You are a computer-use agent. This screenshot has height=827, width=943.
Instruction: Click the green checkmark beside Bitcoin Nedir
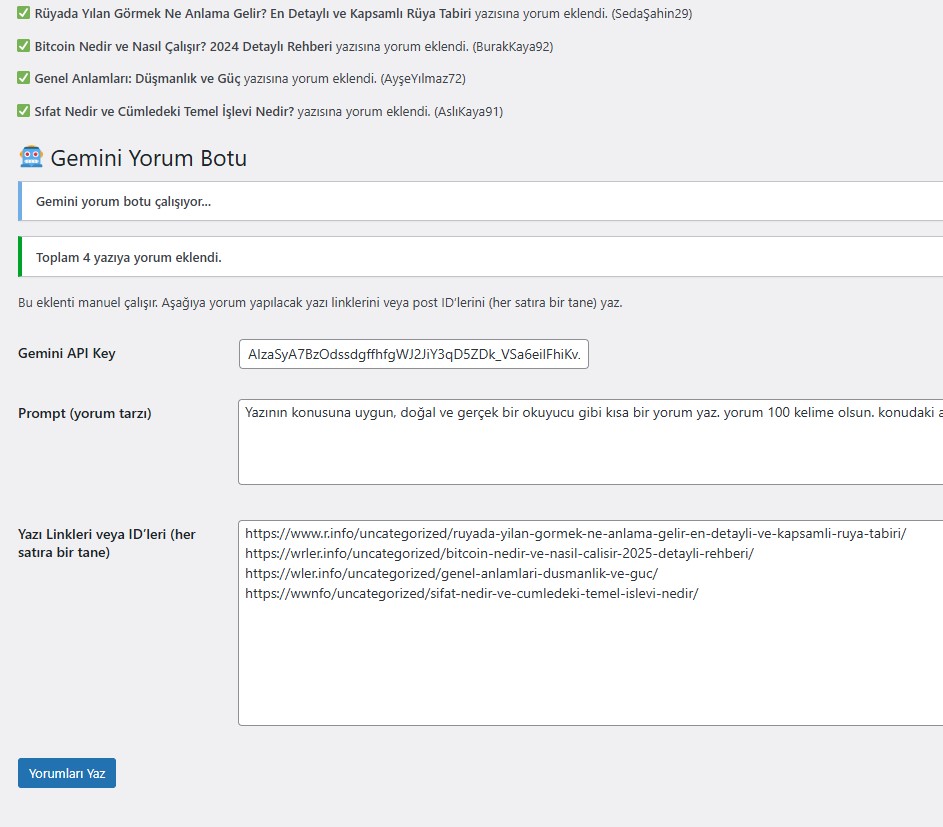pos(23,46)
